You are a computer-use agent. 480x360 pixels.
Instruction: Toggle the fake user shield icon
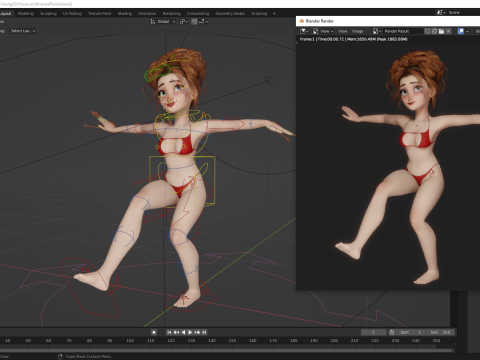pyautogui.click(x=427, y=31)
